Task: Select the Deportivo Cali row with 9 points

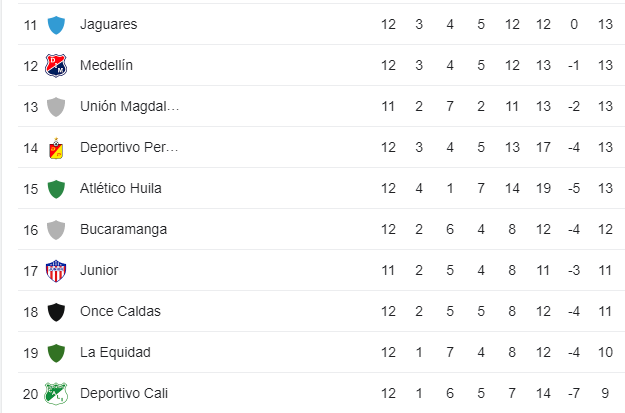Action: 321,393
